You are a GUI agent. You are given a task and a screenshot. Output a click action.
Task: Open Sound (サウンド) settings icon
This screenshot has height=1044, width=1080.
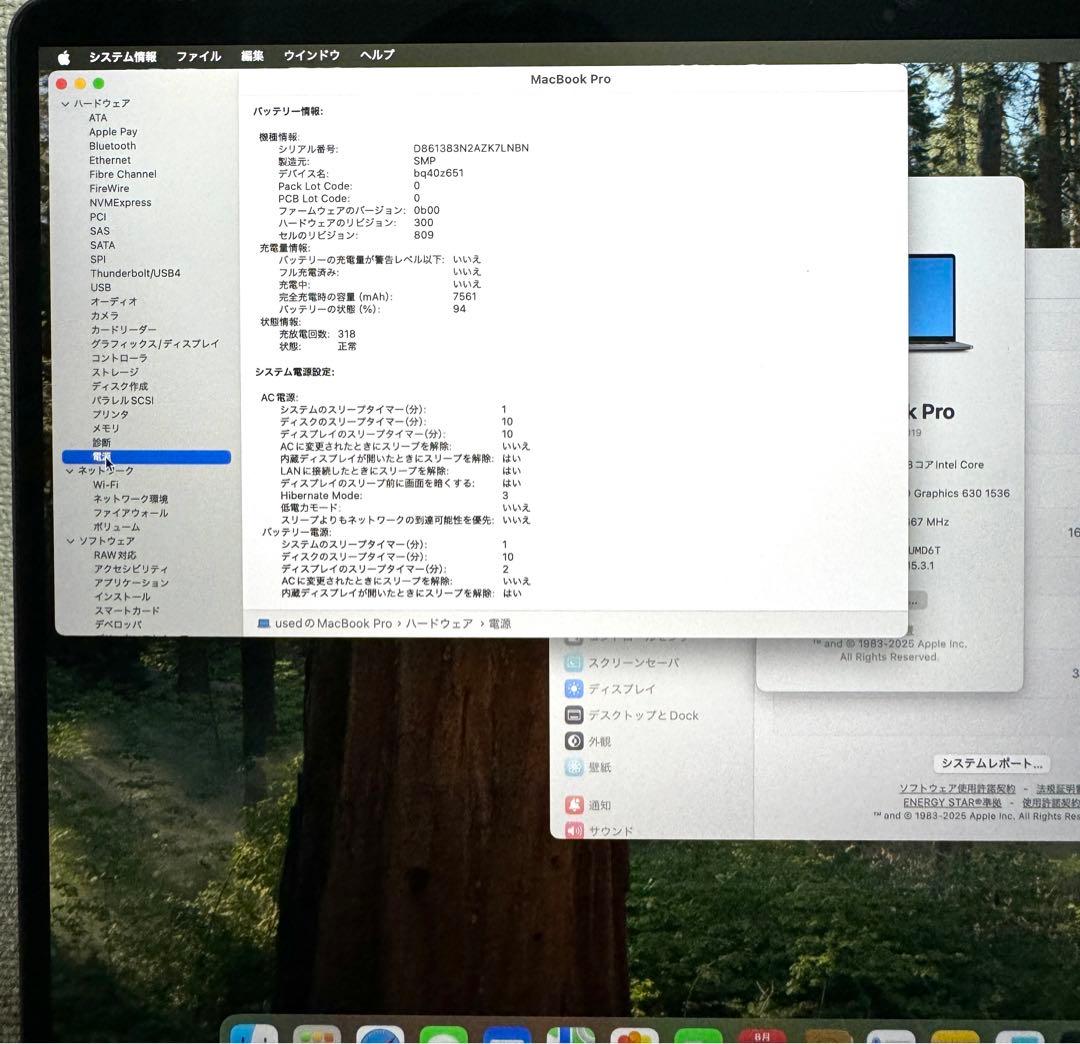coord(573,830)
